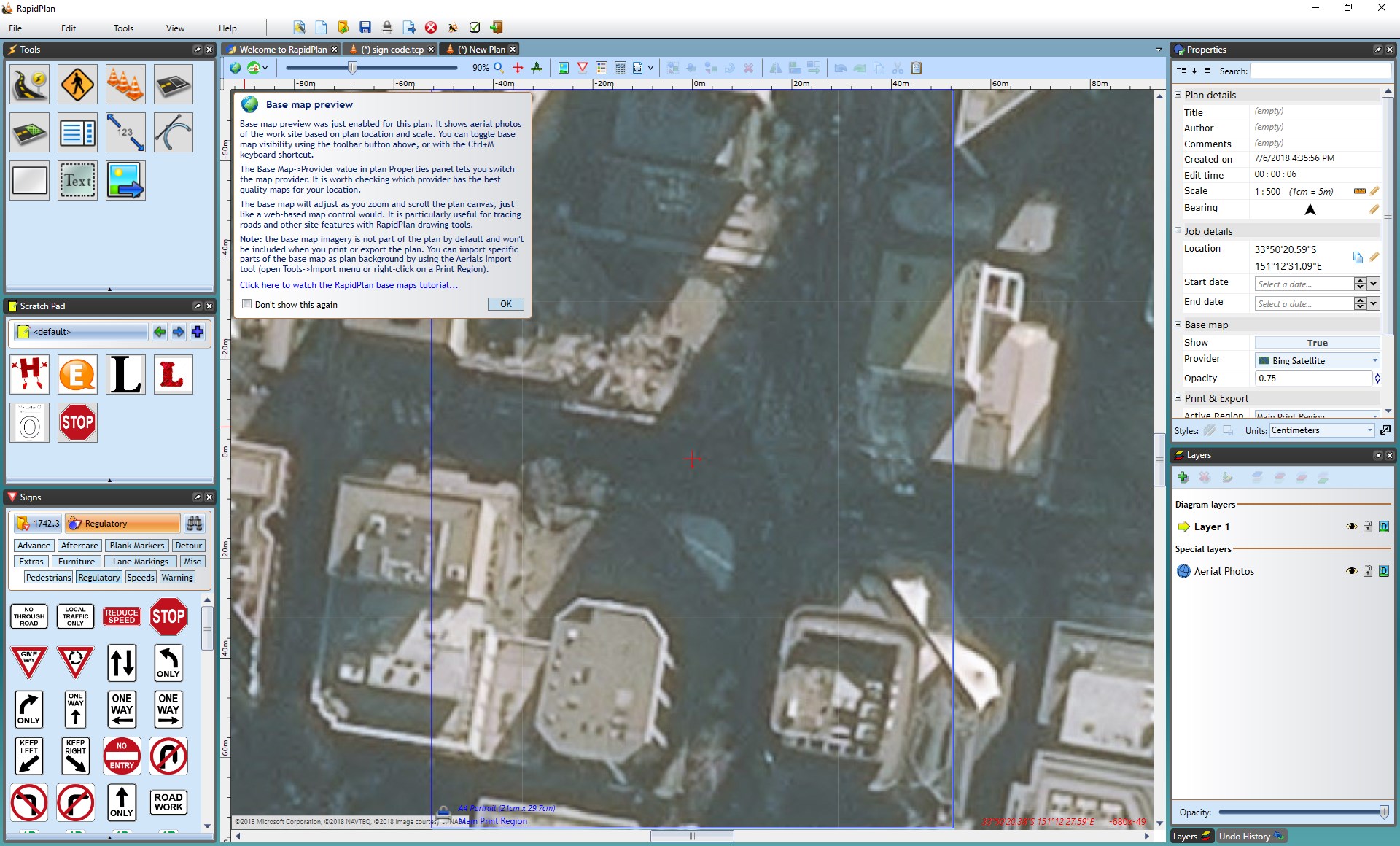Choose the Keep Left sign
This screenshot has width=1400, height=846.
(29, 756)
